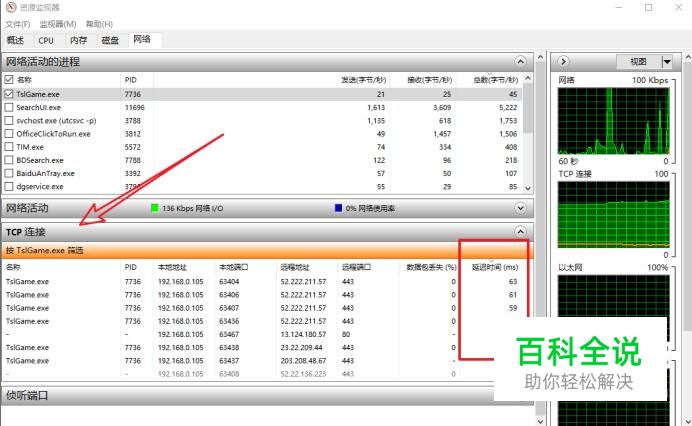The height and width of the screenshot is (426, 692).
Task: Check the BDSearch.exe checkbox
Action: pyautogui.click(x=8, y=160)
